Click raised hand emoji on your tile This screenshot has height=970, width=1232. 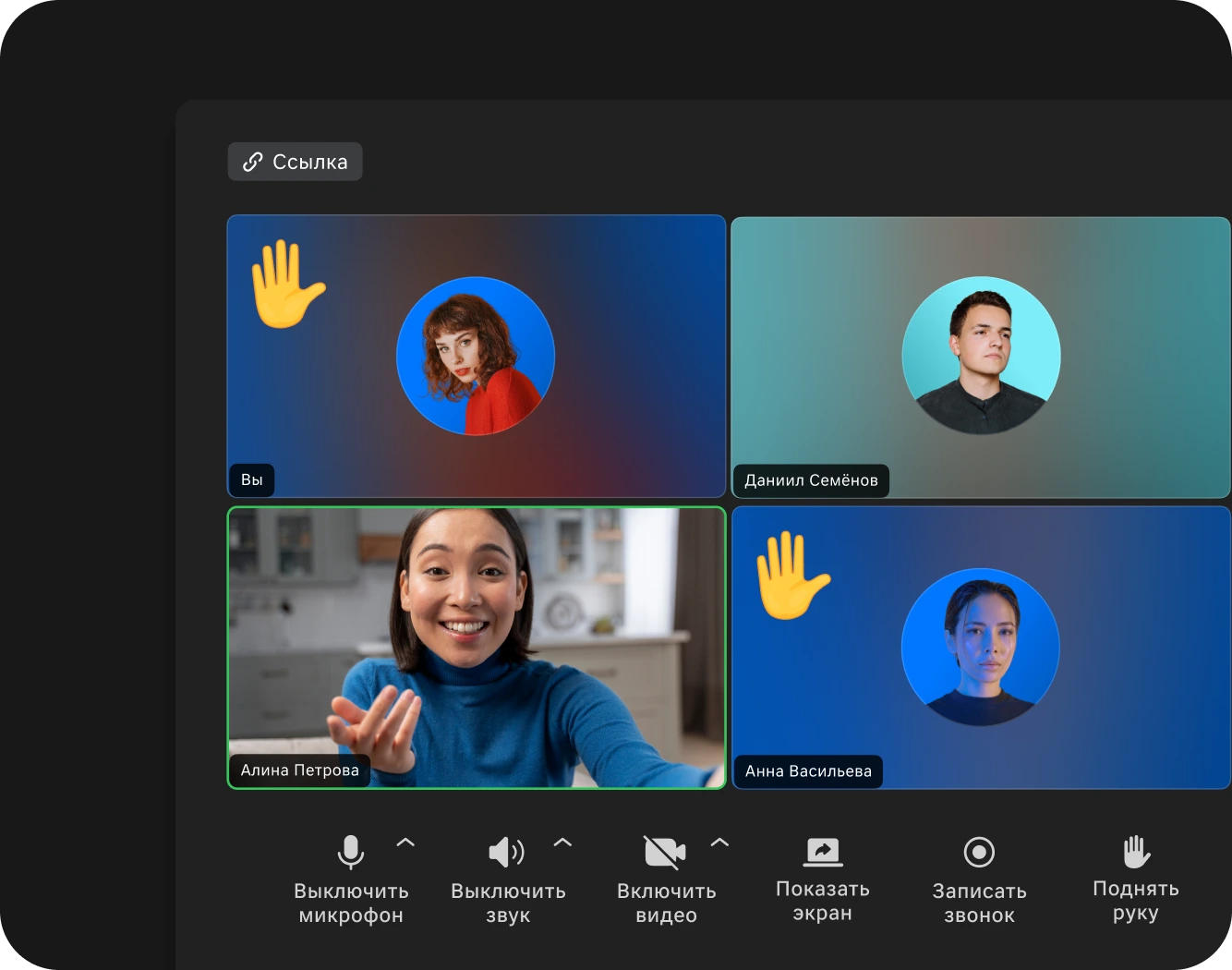[x=287, y=284]
